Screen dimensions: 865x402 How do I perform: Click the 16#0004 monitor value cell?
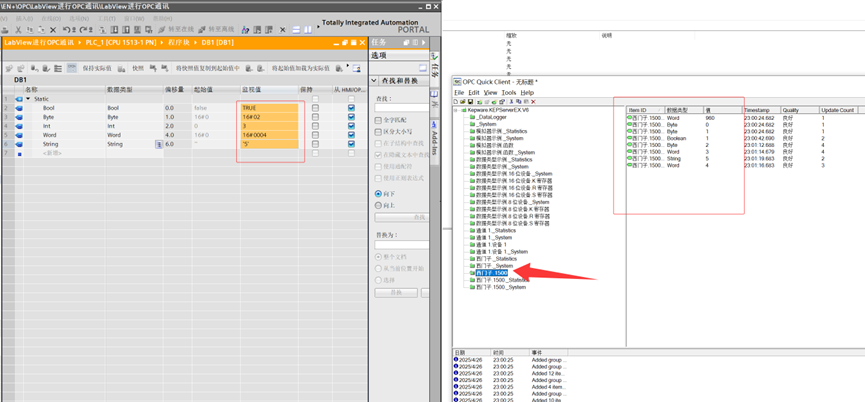click(x=270, y=135)
